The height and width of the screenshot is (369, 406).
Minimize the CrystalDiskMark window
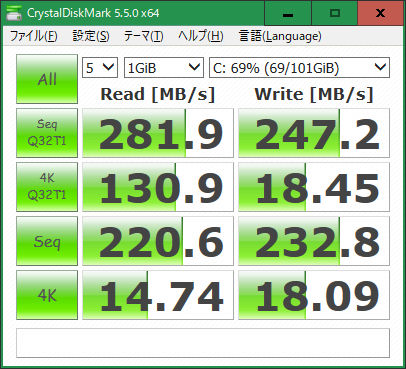point(288,13)
